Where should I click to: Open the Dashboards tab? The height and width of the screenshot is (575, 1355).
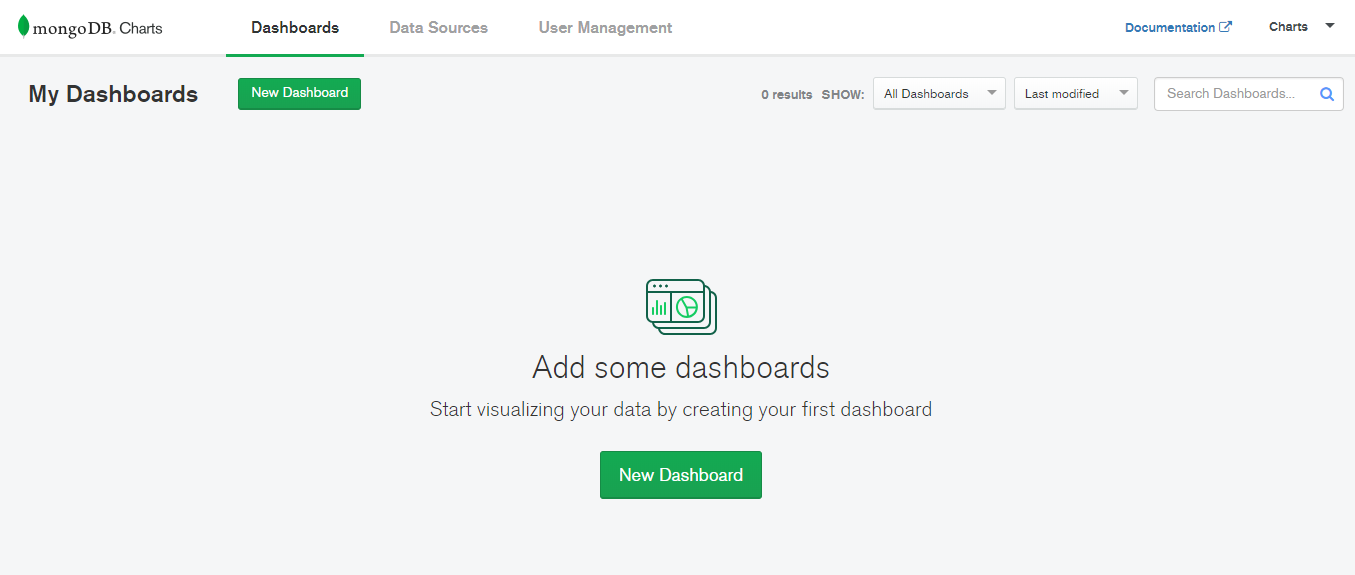coord(295,28)
